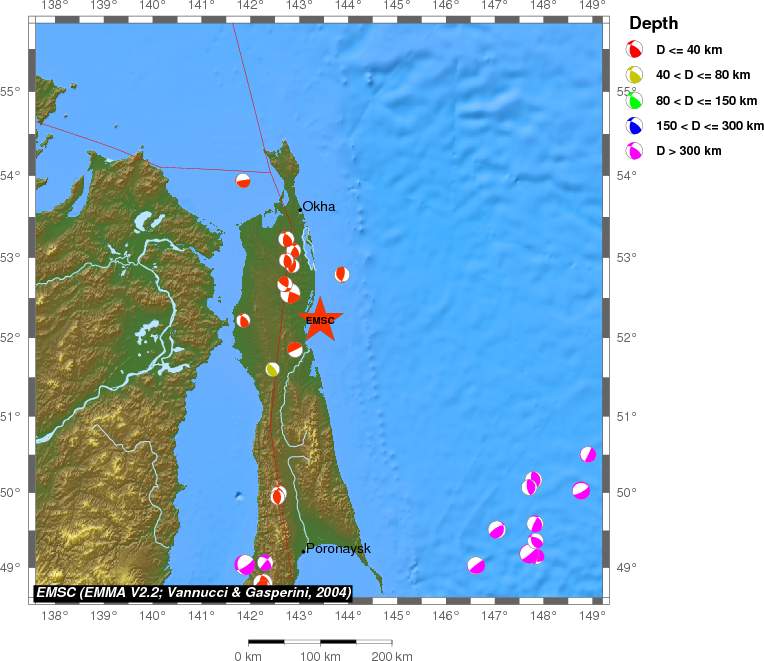Select the green 80 < D <= 150 km legend symbol
Screen dimensions: 764x661
point(634,100)
